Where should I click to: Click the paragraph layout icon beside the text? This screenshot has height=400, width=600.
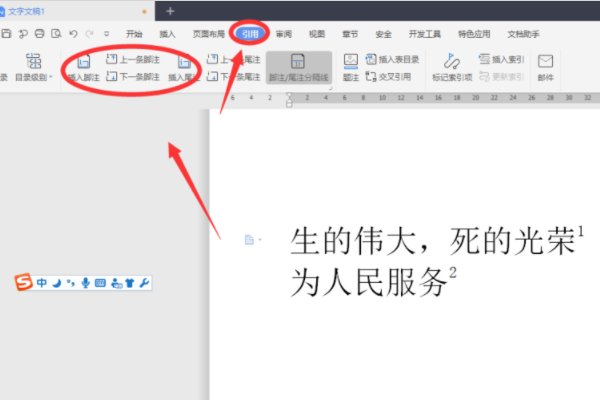coord(249,240)
